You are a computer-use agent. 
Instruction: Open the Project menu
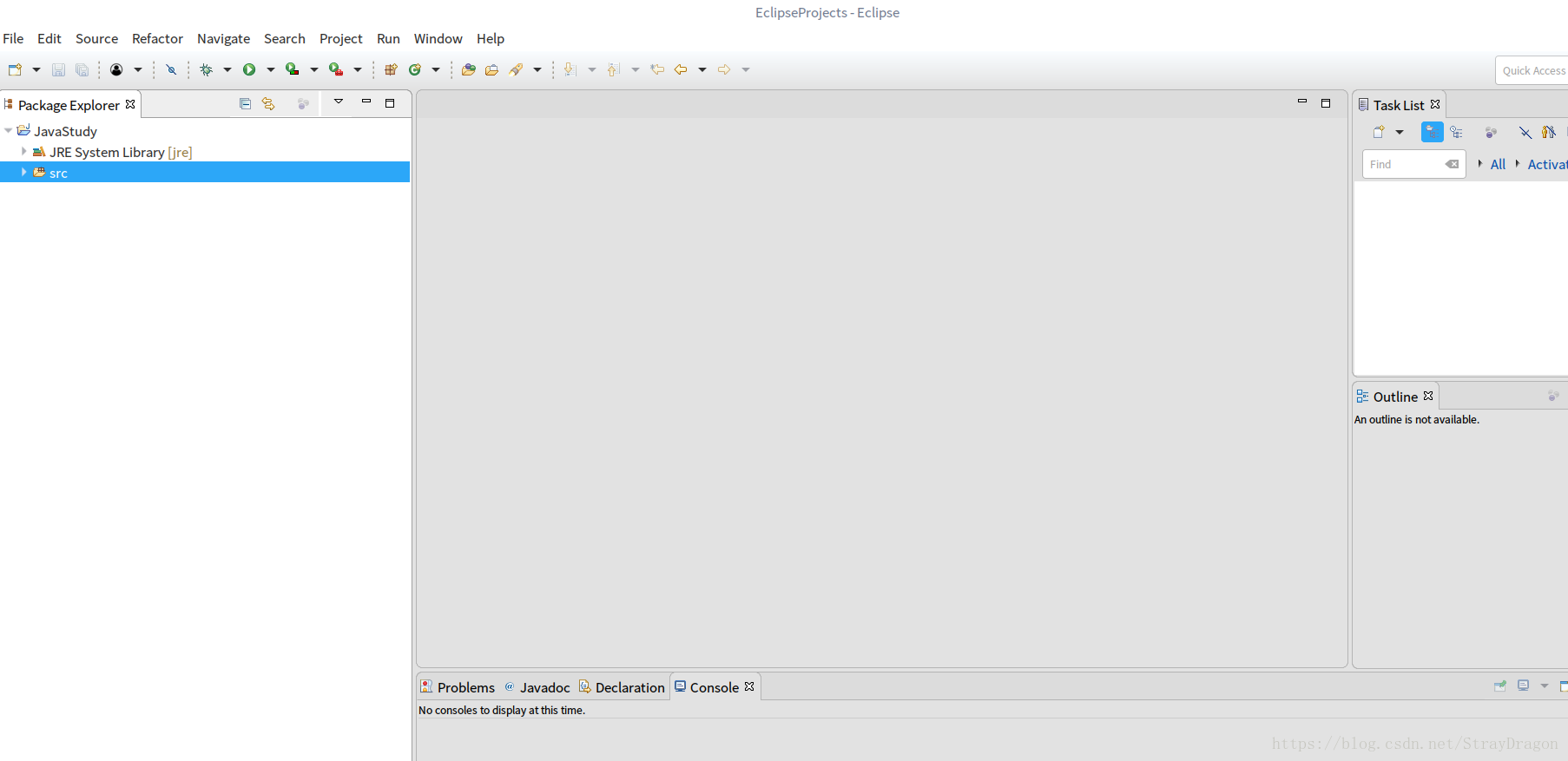tap(341, 38)
